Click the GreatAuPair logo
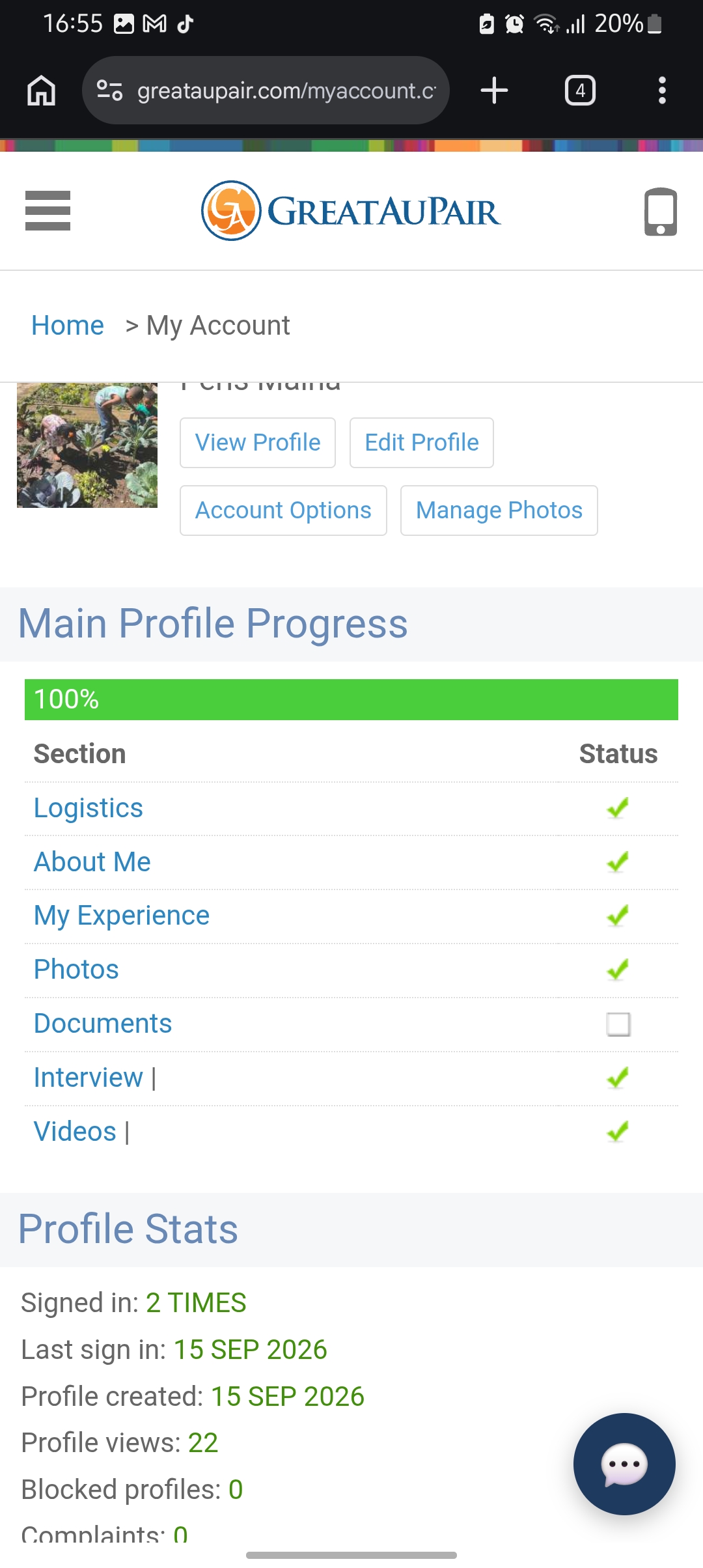The height and width of the screenshot is (1568, 703). (351, 211)
